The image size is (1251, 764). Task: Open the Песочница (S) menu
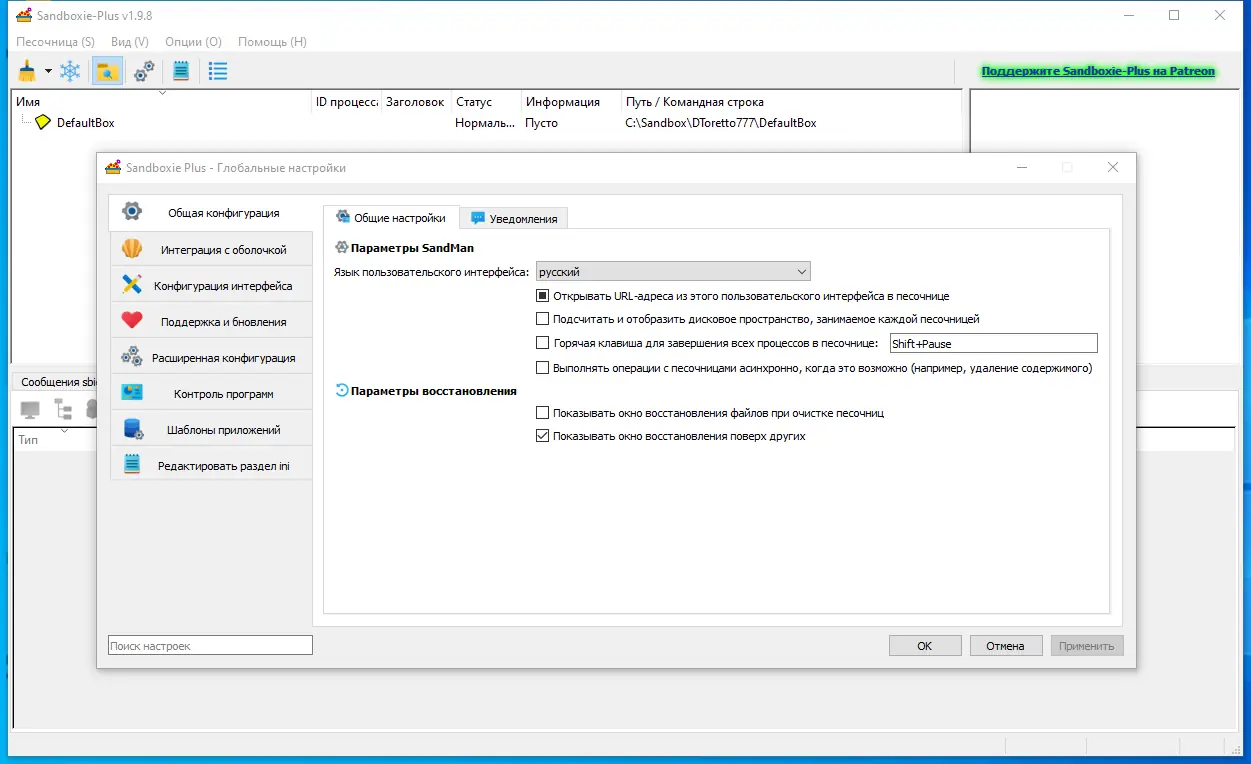click(55, 42)
